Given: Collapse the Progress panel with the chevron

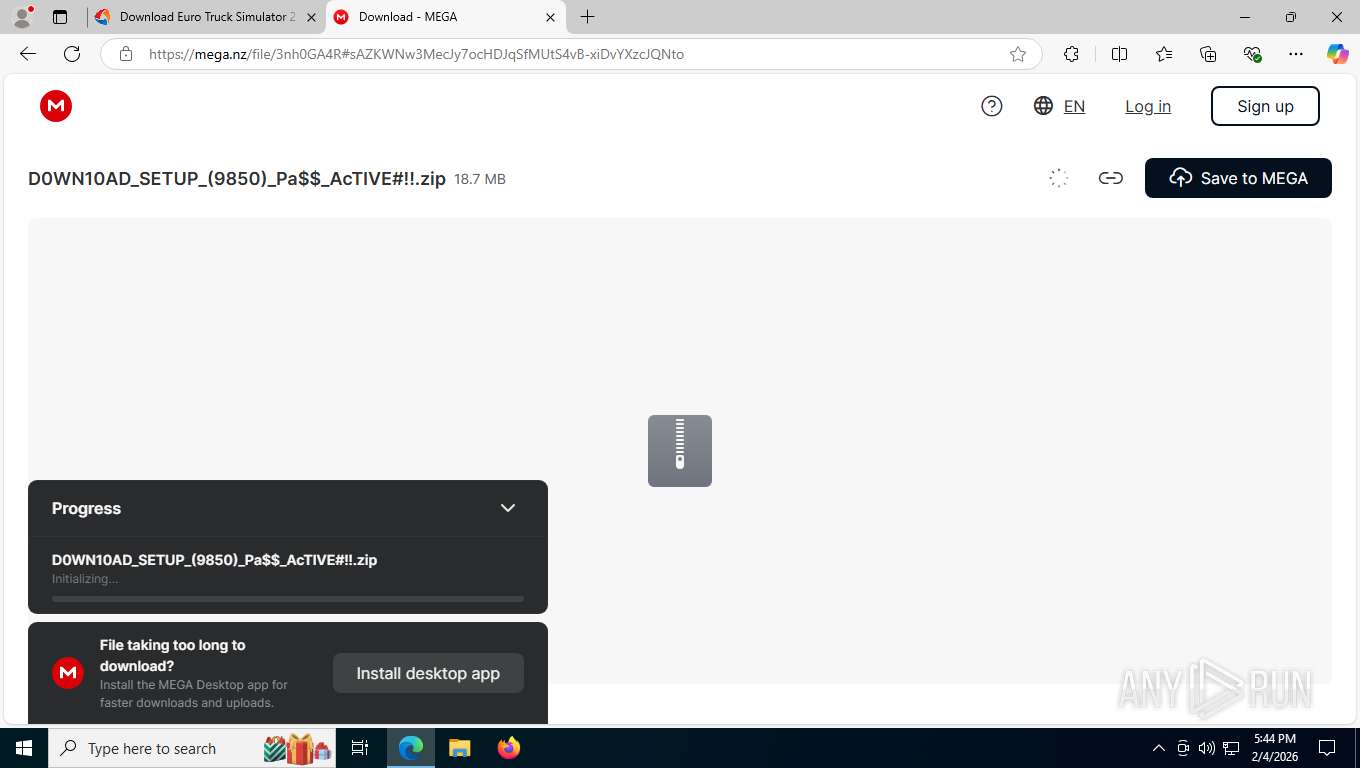Looking at the screenshot, I should (508, 508).
